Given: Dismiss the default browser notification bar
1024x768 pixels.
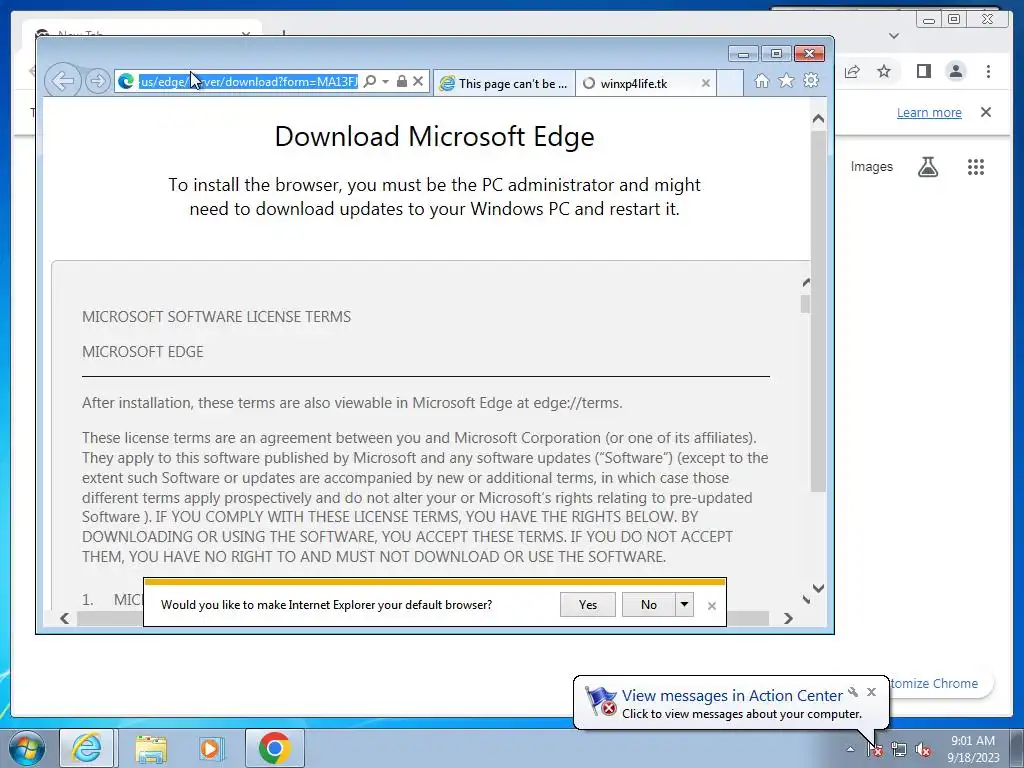Looking at the screenshot, I should pyautogui.click(x=712, y=606).
